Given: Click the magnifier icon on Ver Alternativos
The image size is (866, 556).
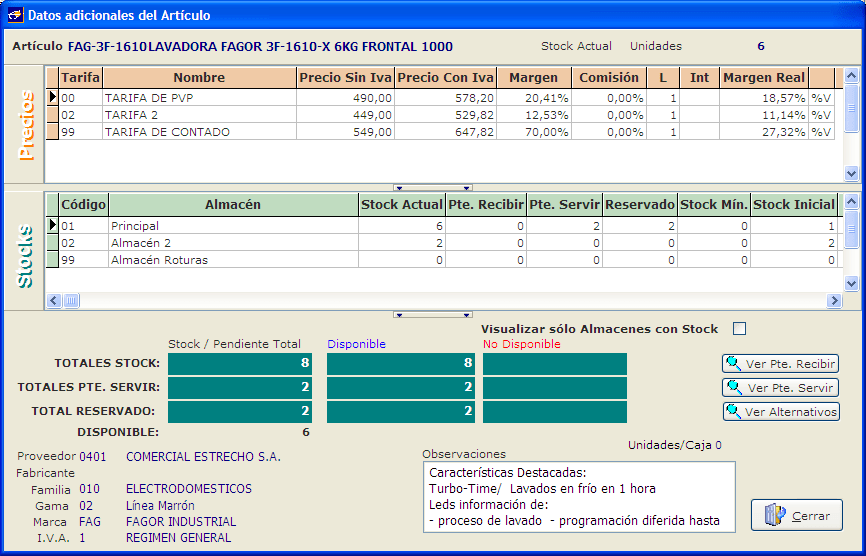Looking at the screenshot, I should click(x=735, y=412).
